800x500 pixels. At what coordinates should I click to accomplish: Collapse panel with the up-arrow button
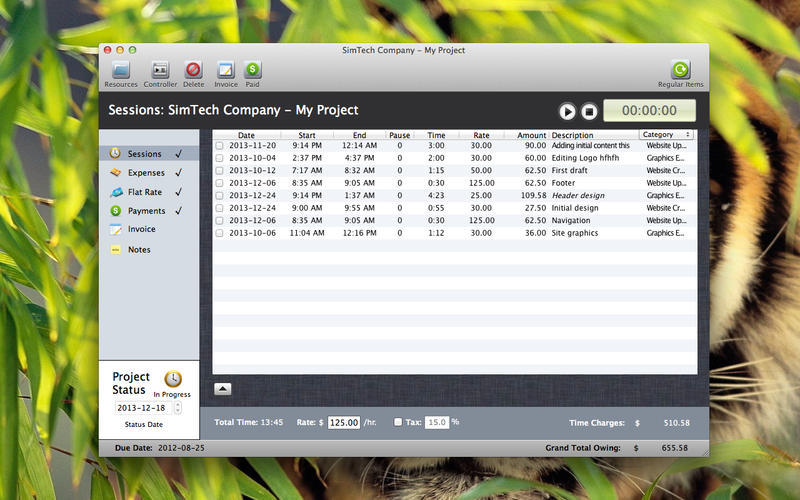(223, 388)
